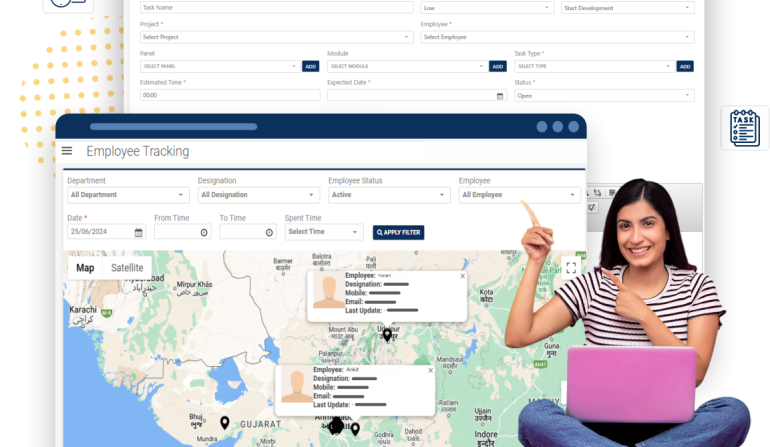
Task: Click the APPLY FILTER button
Action: 398,232
